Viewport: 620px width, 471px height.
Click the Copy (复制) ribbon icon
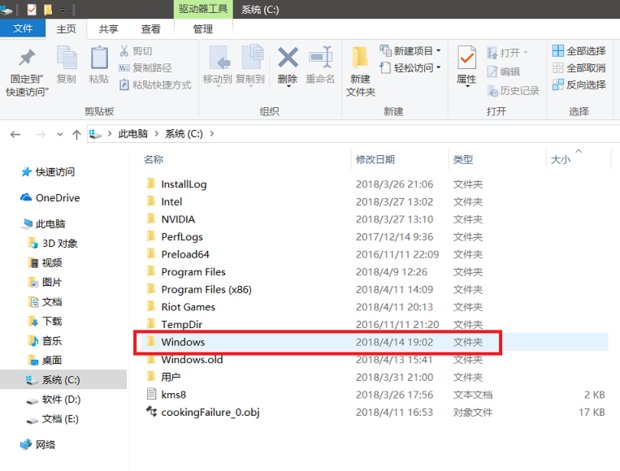(66, 58)
